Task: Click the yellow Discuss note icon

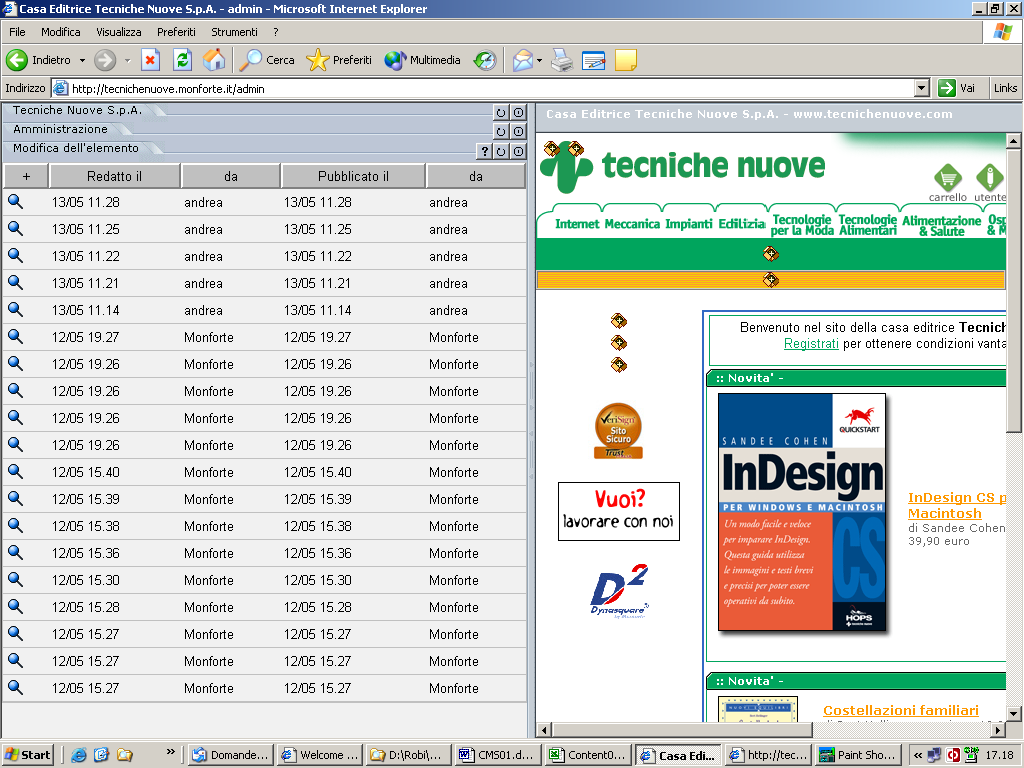Action: (x=626, y=60)
